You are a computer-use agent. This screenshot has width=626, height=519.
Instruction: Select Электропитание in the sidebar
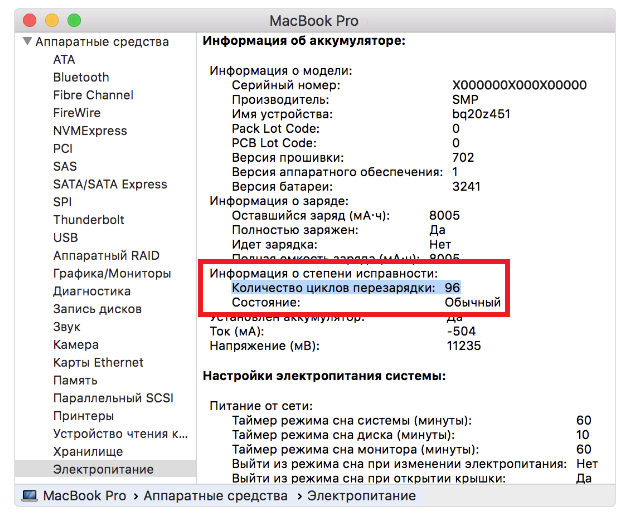[103, 469]
